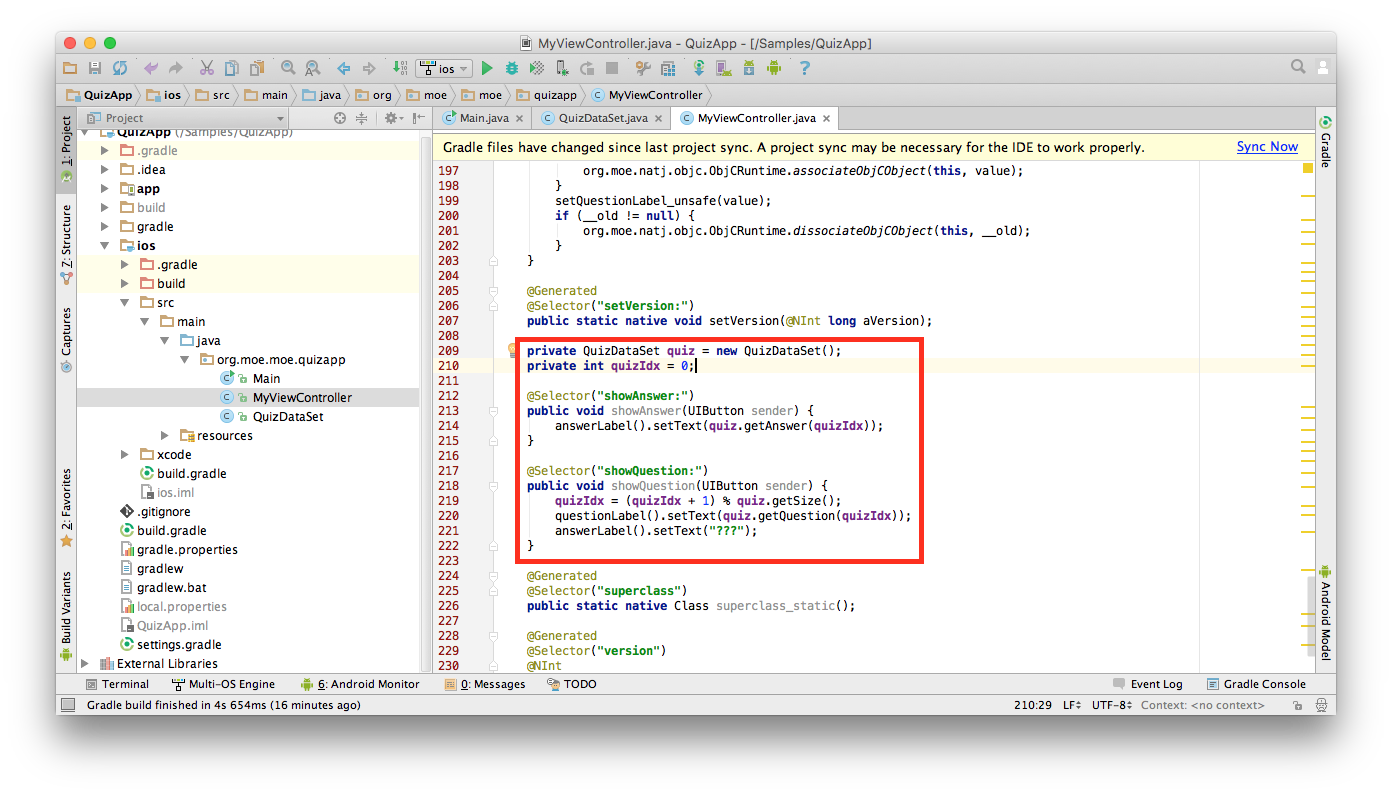The width and height of the screenshot is (1392, 795).
Task: Open the Android Monitor tool window
Action: (x=359, y=684)
